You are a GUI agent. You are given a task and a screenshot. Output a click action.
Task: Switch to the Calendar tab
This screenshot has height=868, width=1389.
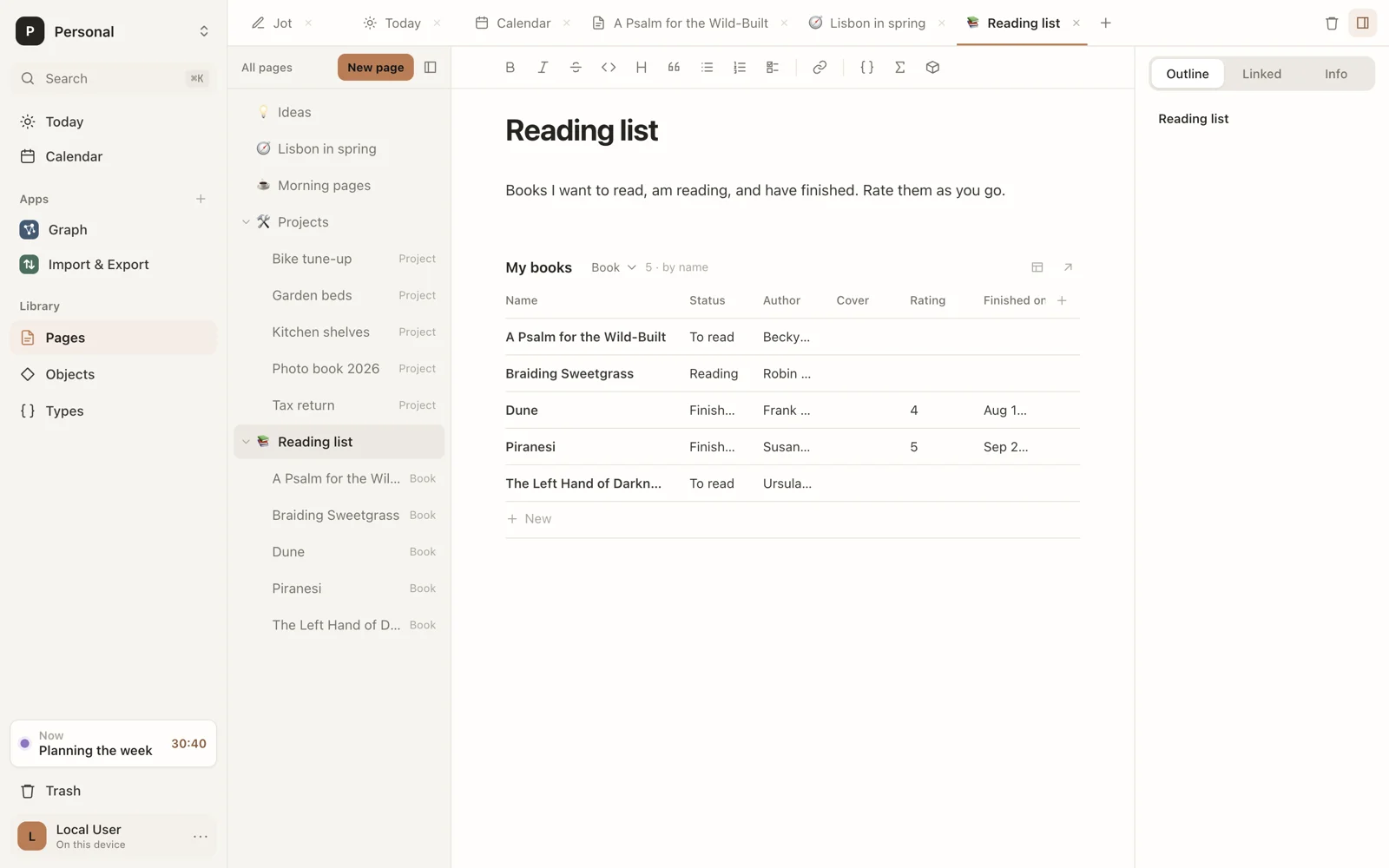tap(523, 23)
